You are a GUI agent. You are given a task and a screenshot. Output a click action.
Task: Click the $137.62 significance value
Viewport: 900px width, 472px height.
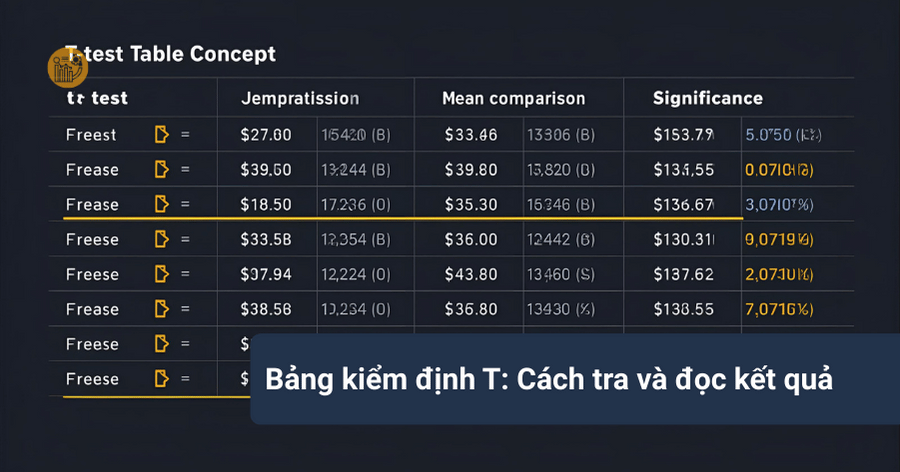684,274
